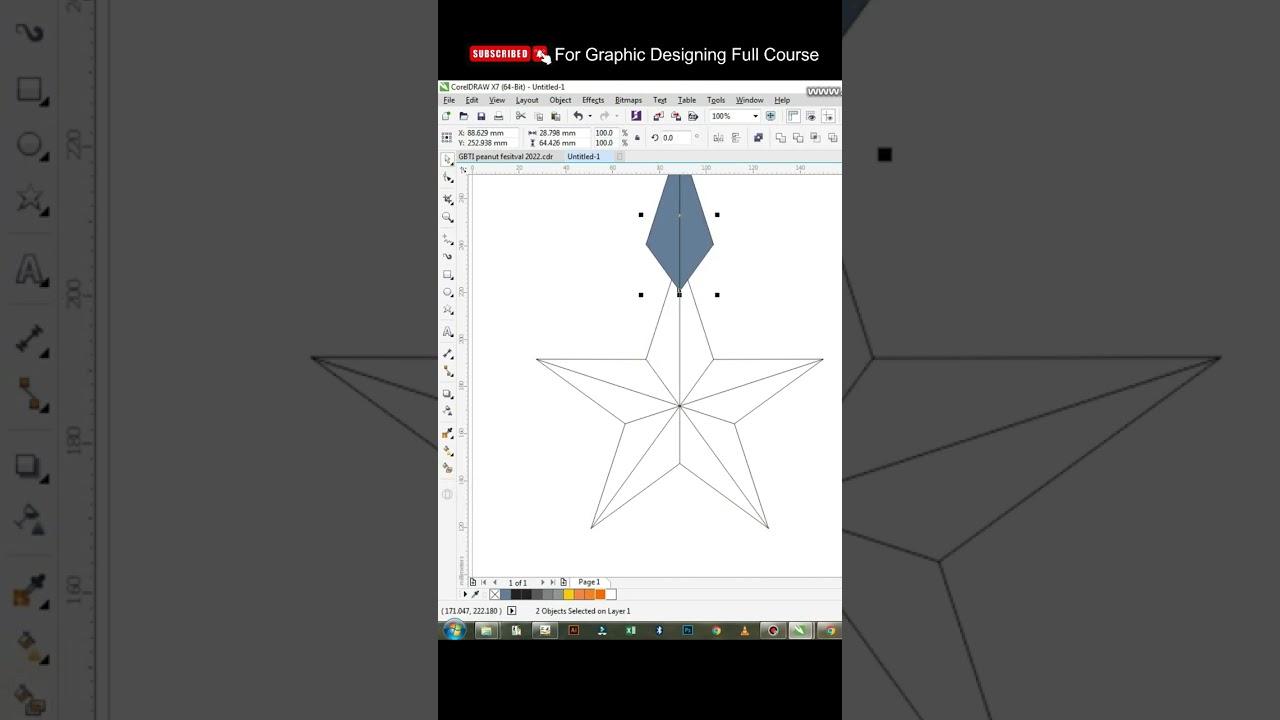Open the Edit menu

point(471,100)
